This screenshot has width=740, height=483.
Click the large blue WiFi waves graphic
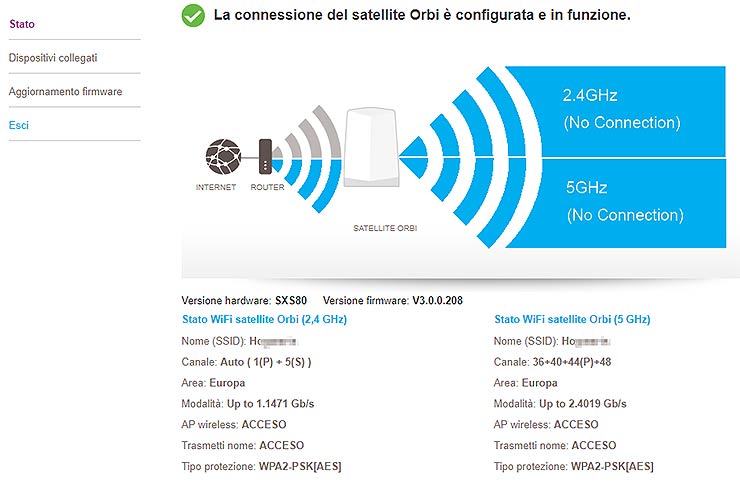[x=462, y=156]
